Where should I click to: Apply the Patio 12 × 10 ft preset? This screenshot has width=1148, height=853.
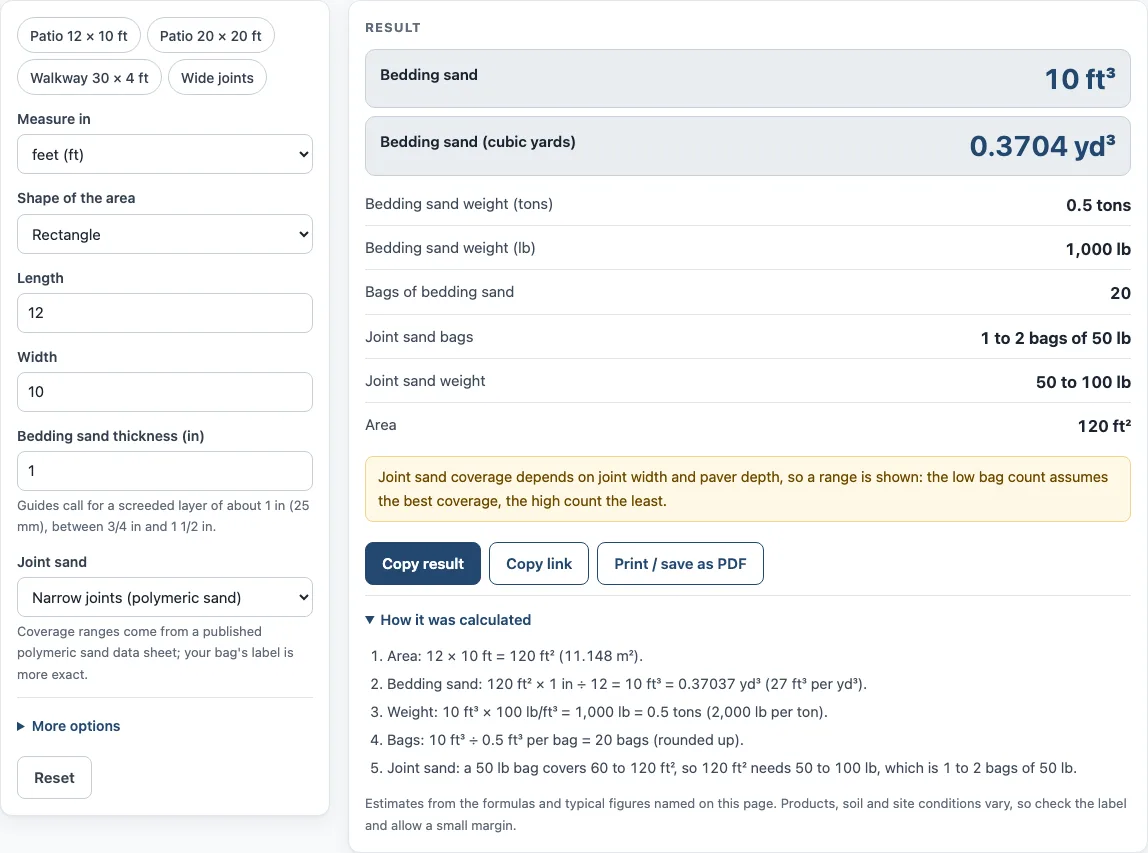(x=78, y=36)
